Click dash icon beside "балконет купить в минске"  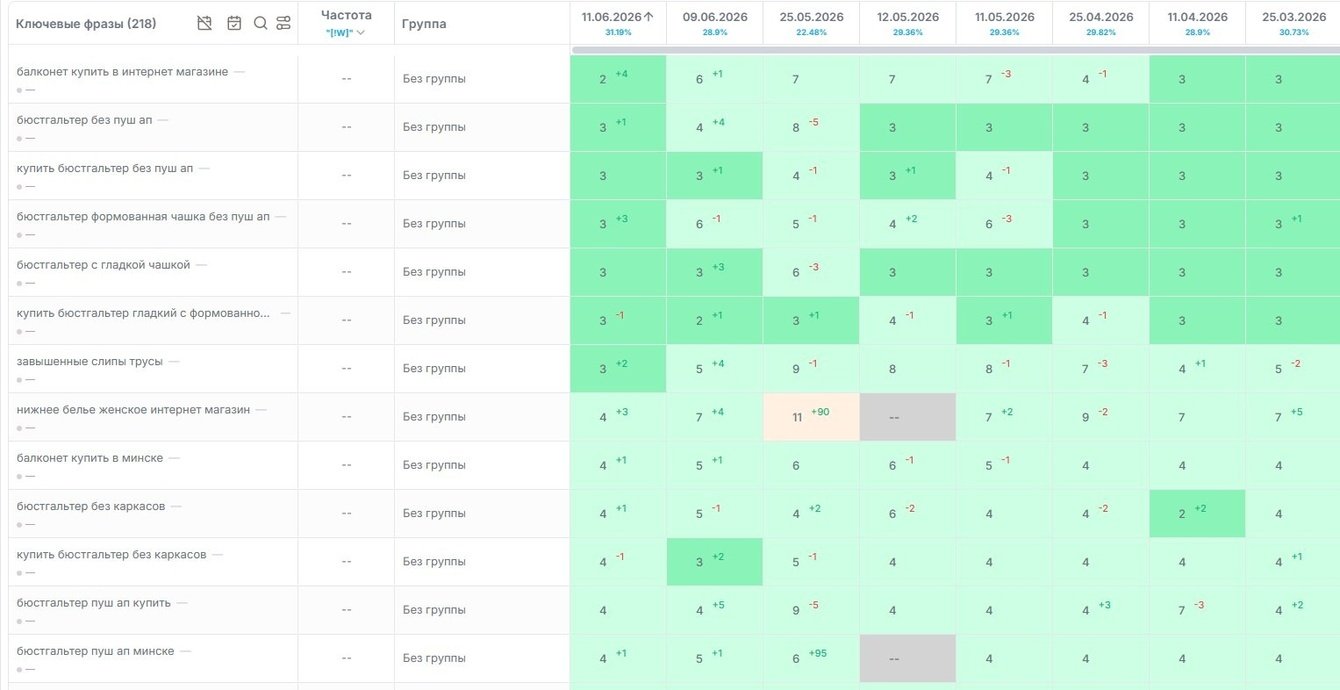[x=174, y=458]
